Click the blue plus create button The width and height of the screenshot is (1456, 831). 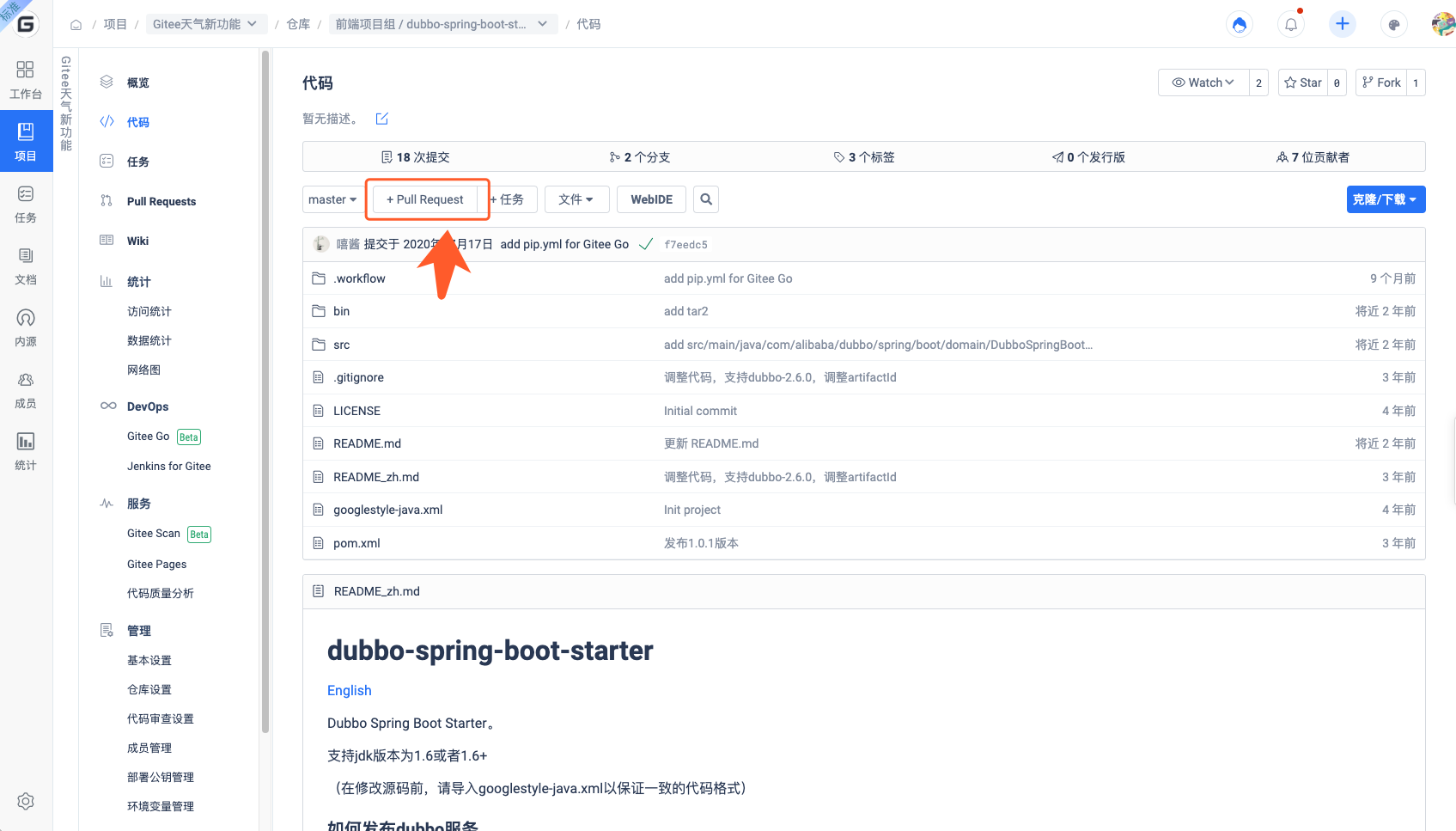click(1343, 24)
